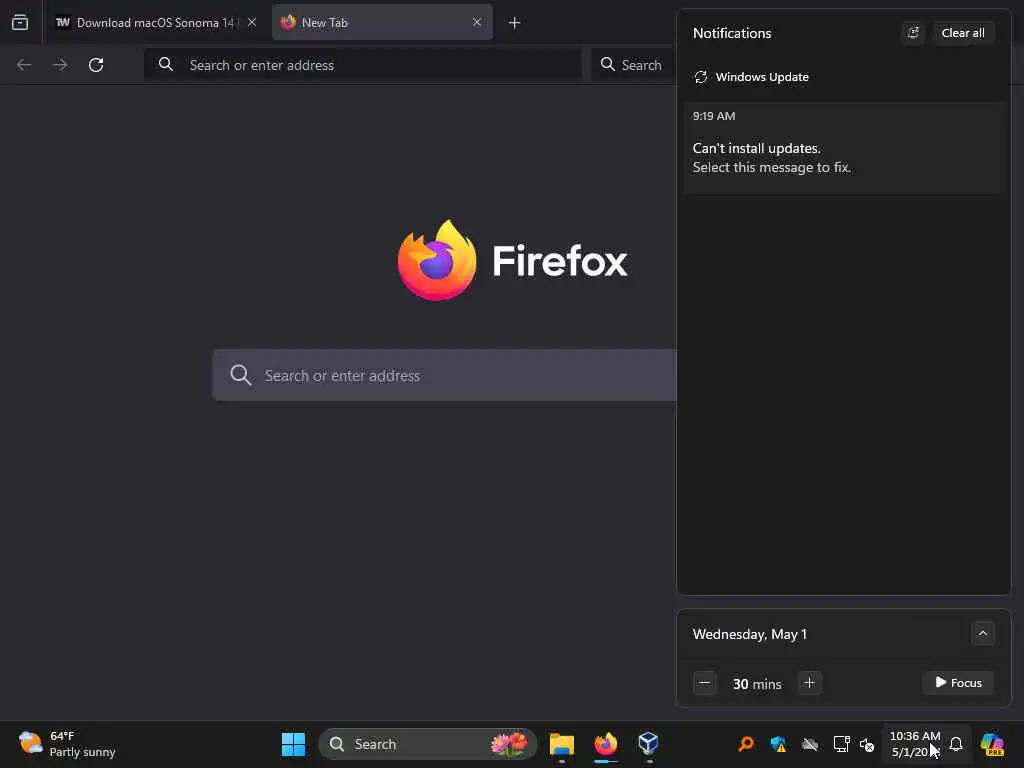Viewport: 1024px width, 768px height.
Task: Increase focus time with plus button
Action: 809,683
